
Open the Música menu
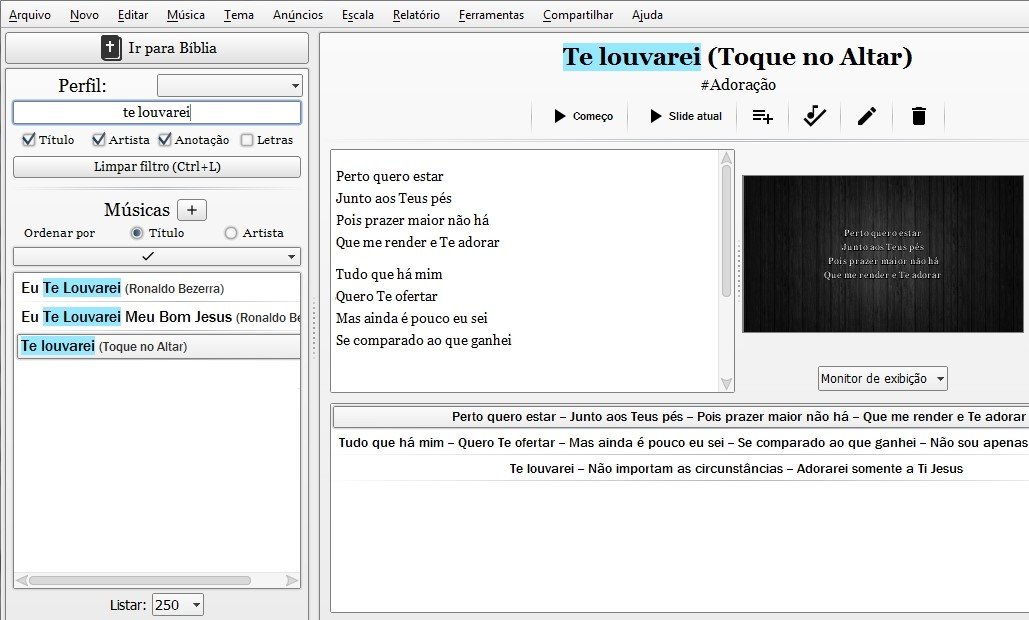(186, 14)
